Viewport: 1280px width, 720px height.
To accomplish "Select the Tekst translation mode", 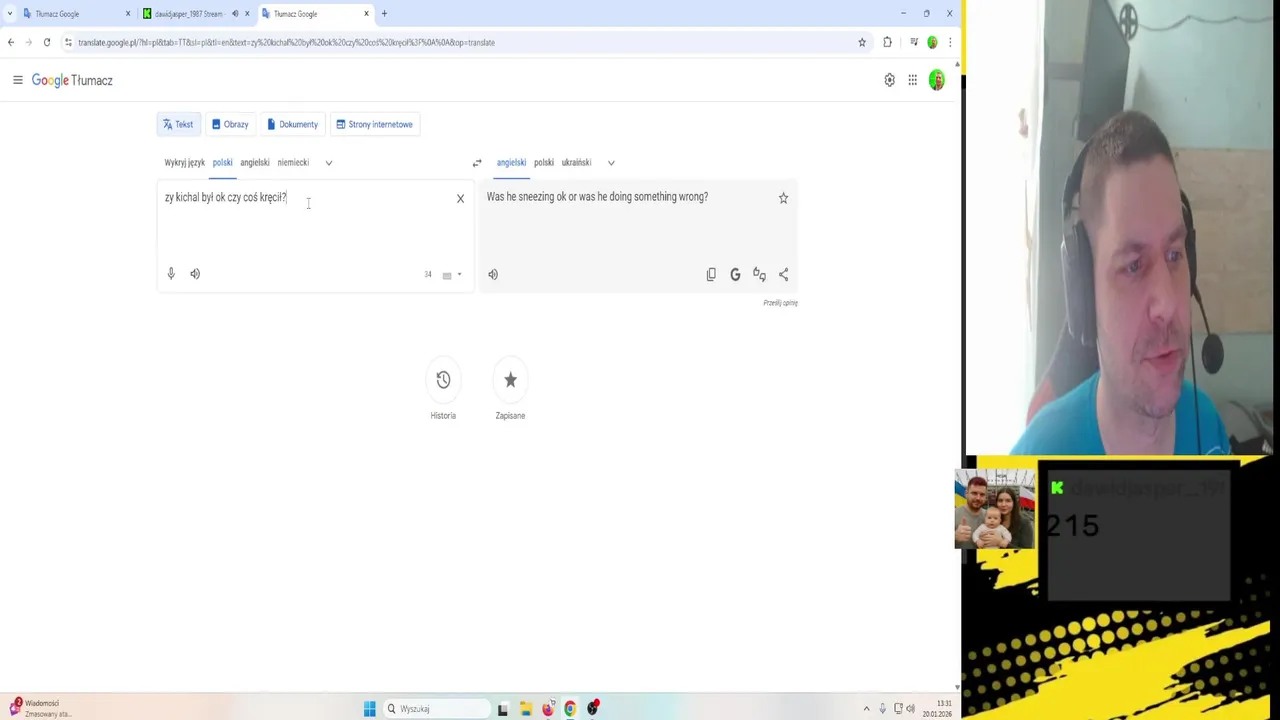I will [178, 124].
